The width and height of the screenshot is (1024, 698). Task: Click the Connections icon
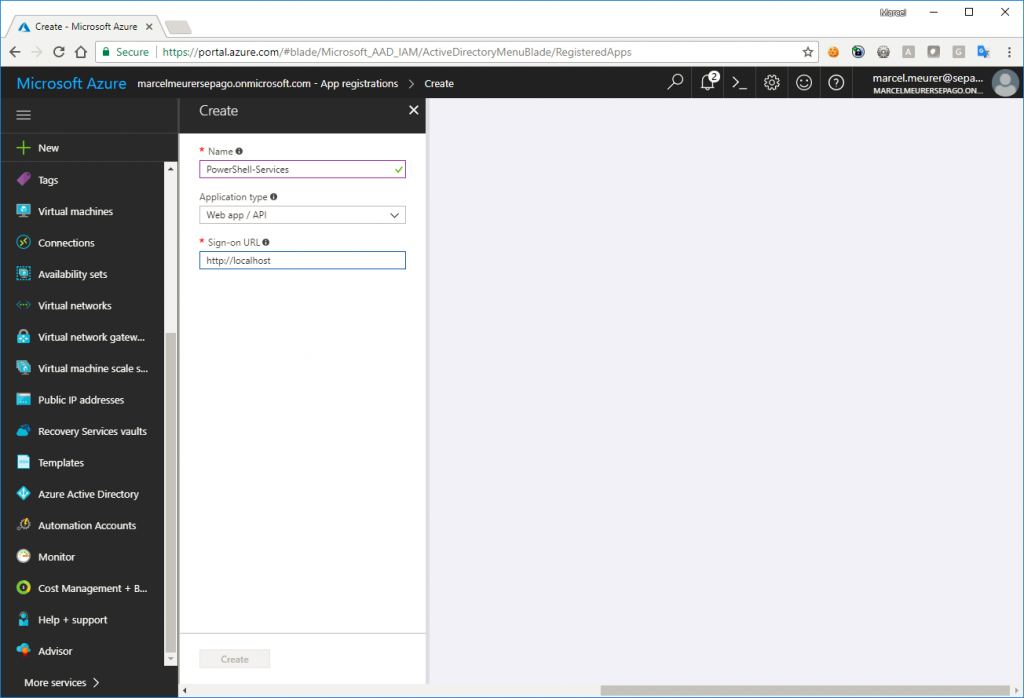click(24, 242)
